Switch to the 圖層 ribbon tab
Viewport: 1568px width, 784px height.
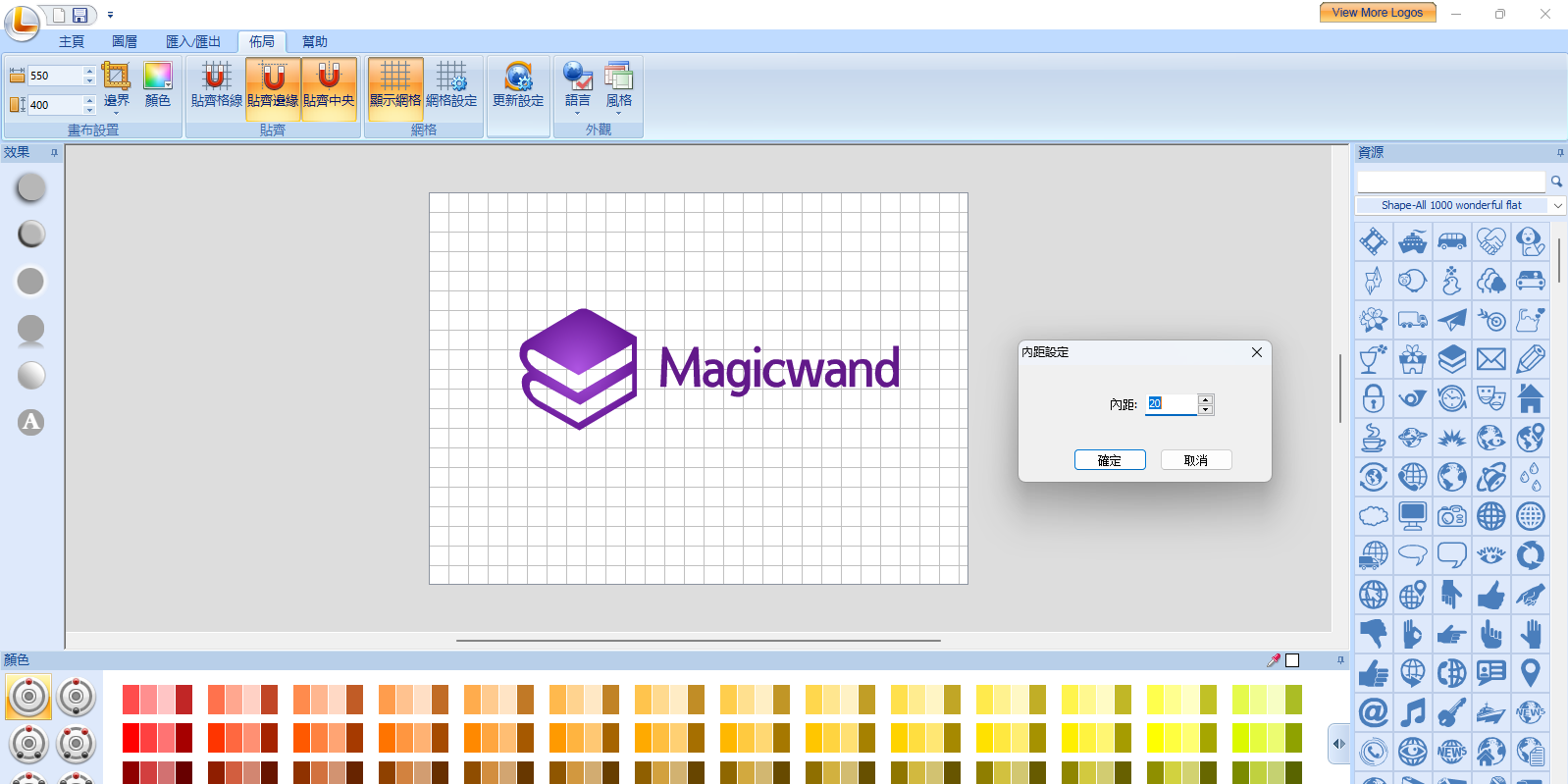(125, 41)
